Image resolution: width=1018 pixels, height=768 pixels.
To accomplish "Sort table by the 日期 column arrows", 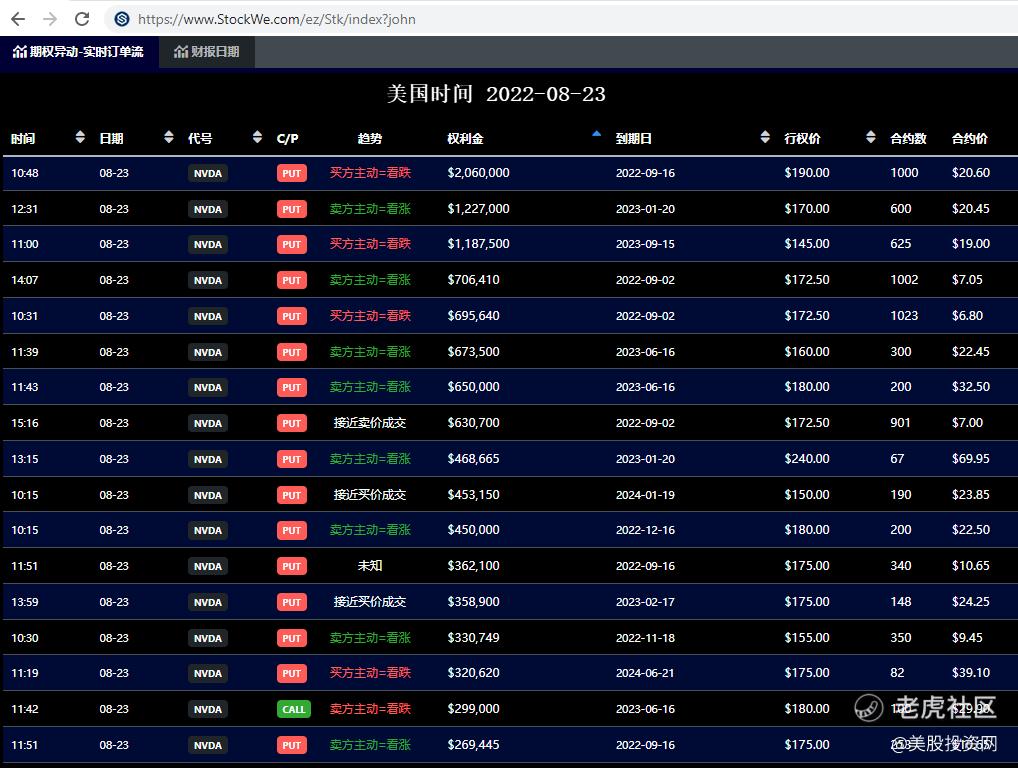I will (169, 137).
